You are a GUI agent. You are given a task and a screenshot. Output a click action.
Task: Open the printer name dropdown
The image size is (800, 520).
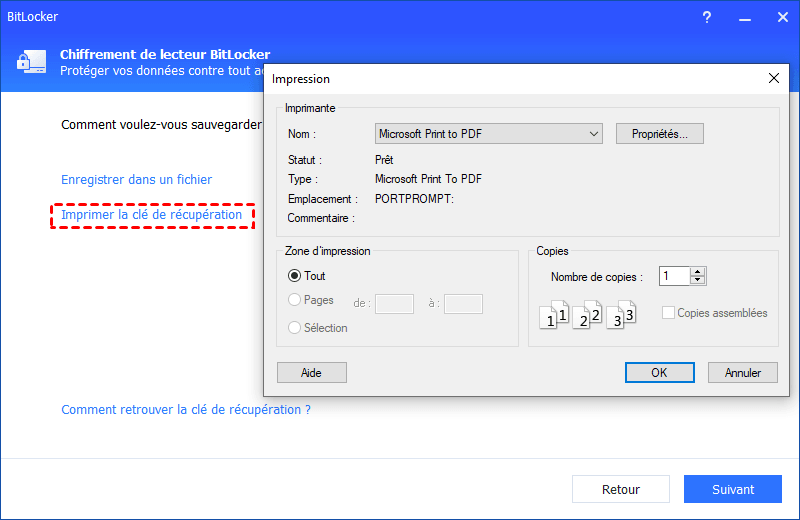tap(489, 134)
